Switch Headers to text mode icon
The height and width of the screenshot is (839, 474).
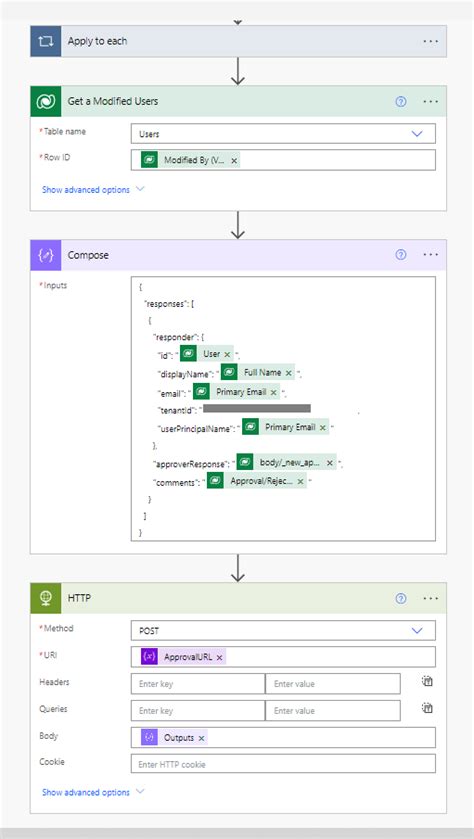(x=427, y=681)
